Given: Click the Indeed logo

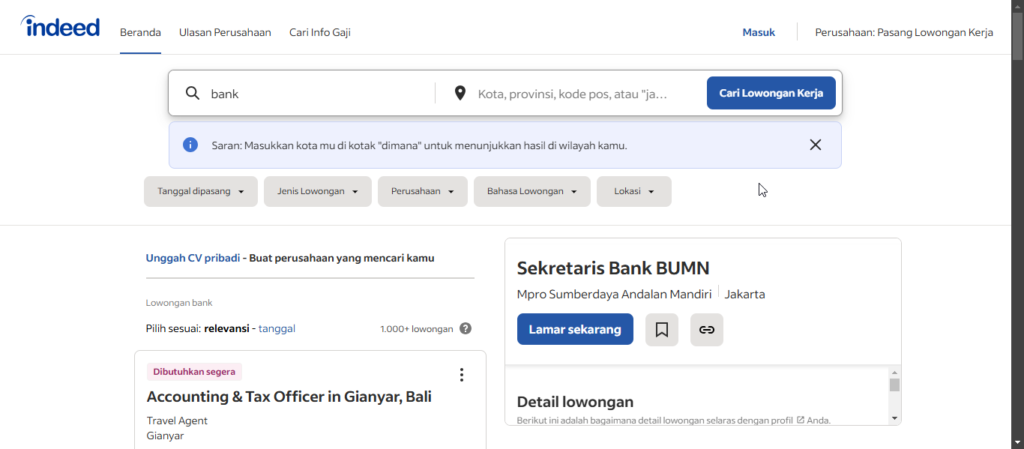Looking at the screenshot, I should point(60,27).
